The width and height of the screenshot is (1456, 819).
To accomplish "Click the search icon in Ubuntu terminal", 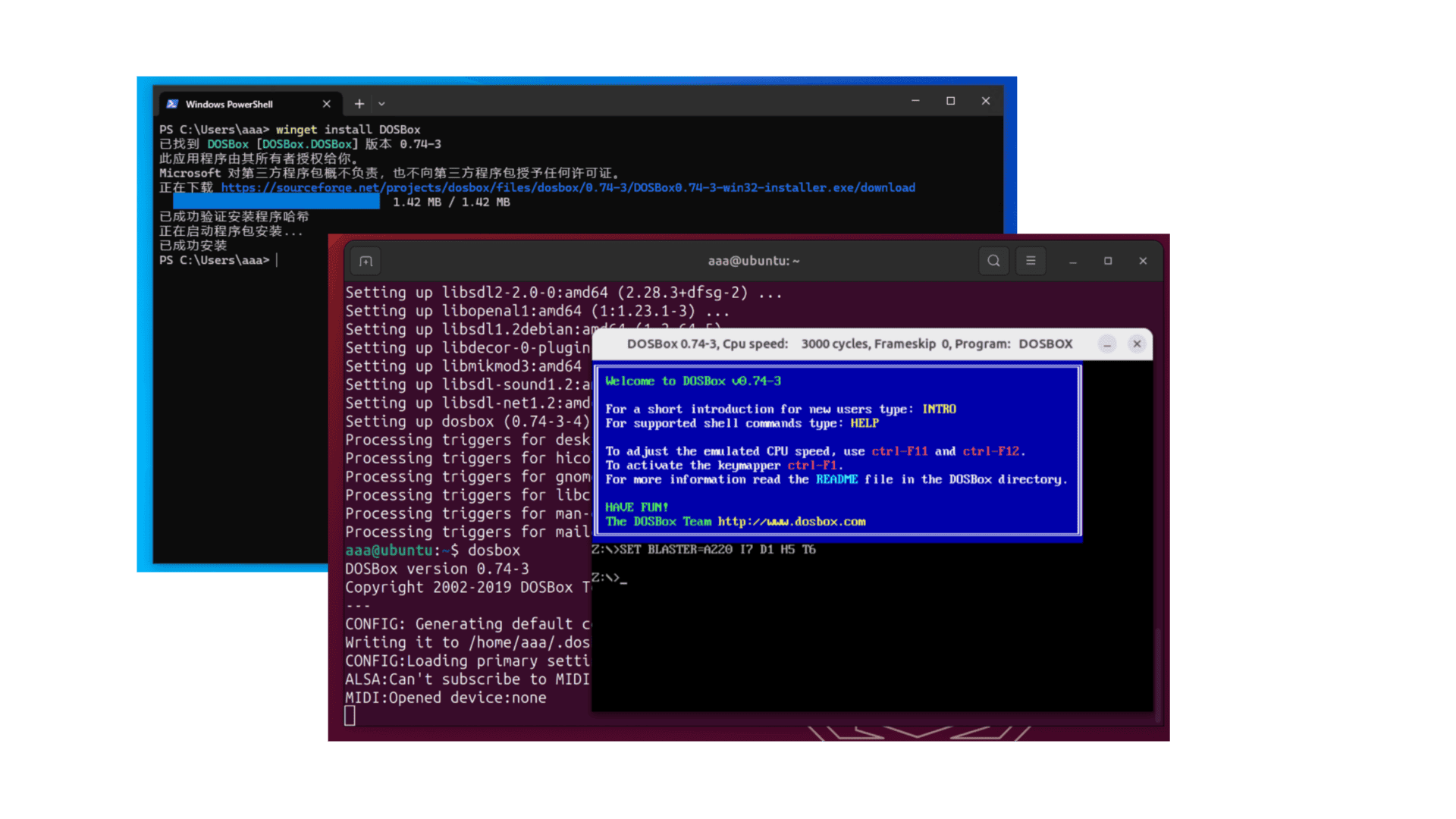I will point(994,261).
